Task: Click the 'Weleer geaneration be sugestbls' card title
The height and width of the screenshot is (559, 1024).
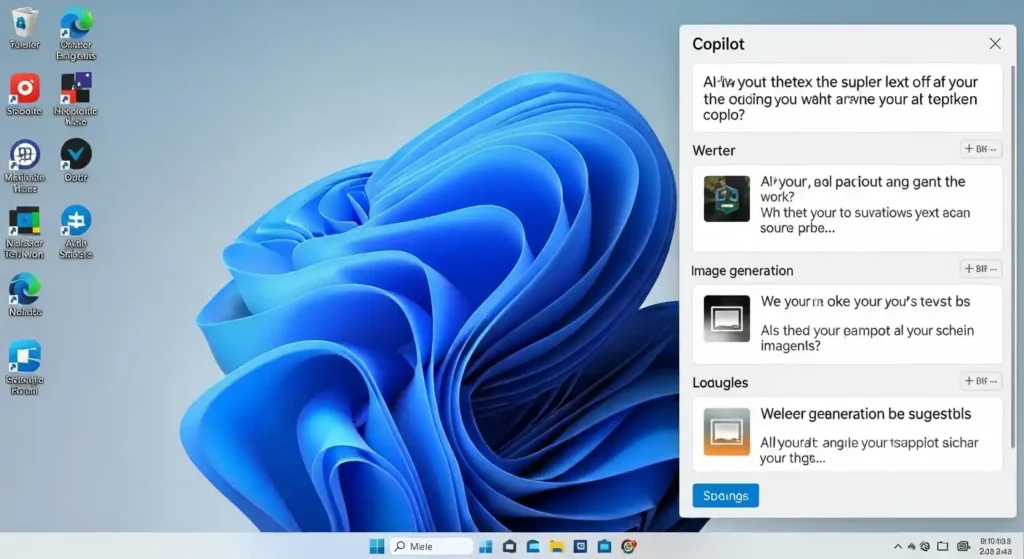Action: (865, 414)
